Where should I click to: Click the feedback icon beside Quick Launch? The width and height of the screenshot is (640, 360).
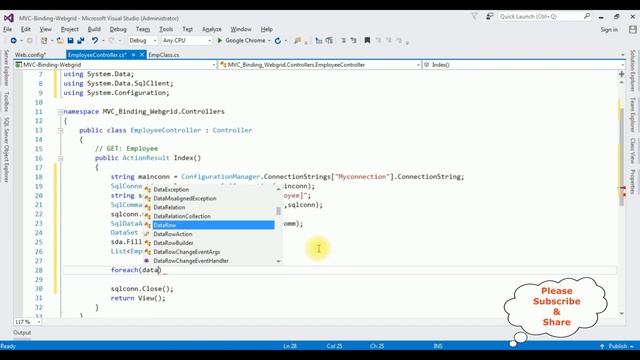coord(489,16)
